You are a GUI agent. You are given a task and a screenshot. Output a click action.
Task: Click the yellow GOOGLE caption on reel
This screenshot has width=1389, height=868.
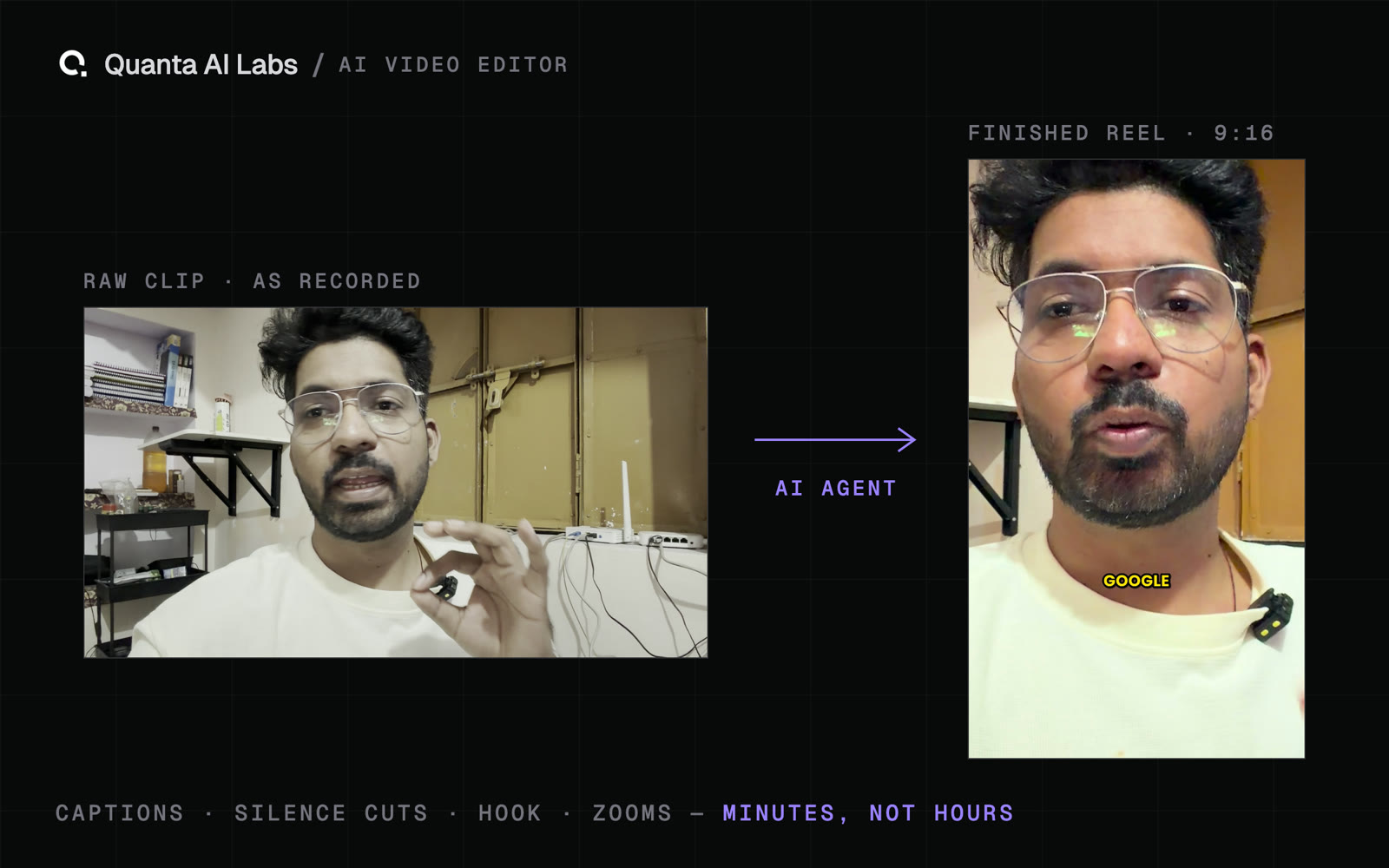click(x=1136, y=581)
